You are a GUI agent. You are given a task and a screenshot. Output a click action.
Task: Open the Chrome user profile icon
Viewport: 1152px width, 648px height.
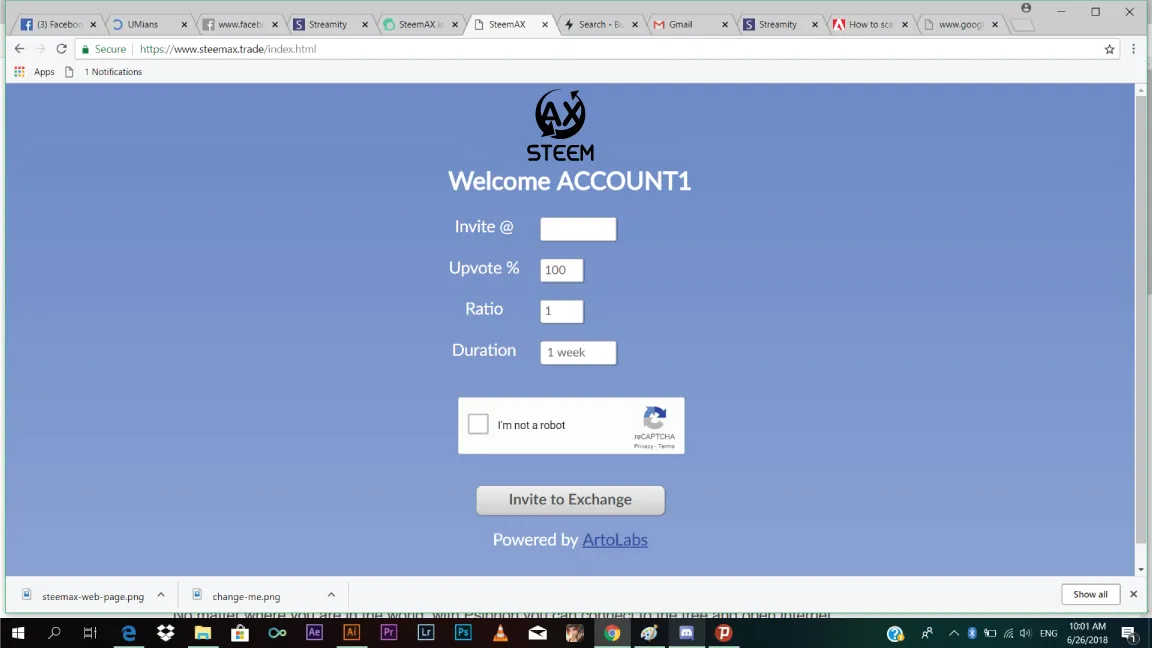coord(1026,8)
